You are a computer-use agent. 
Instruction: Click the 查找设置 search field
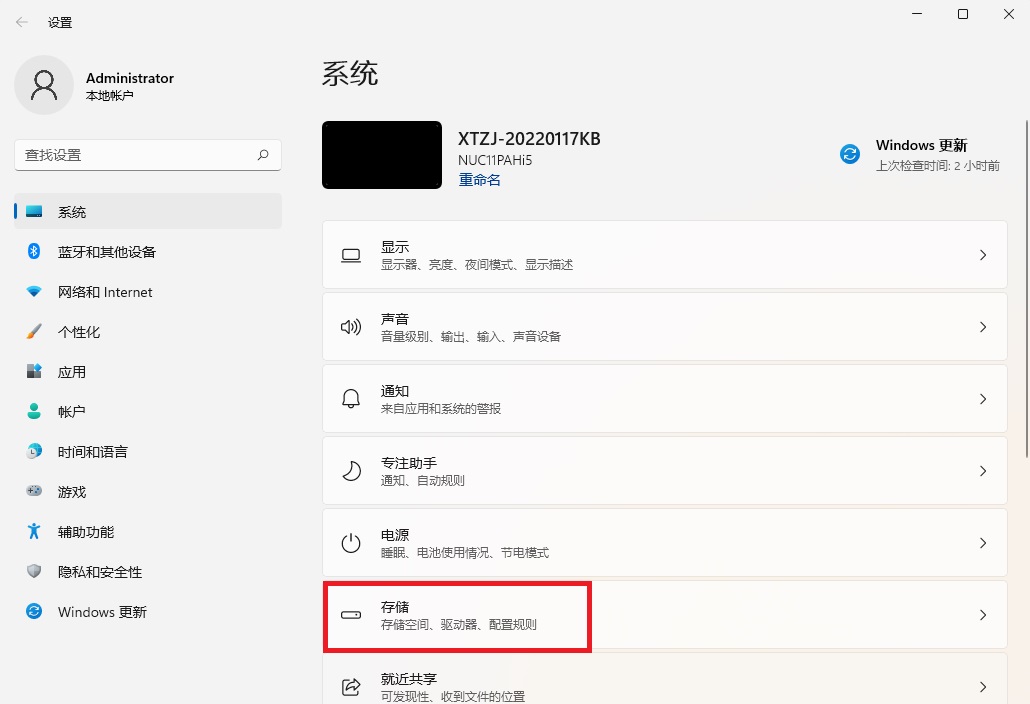147,155
